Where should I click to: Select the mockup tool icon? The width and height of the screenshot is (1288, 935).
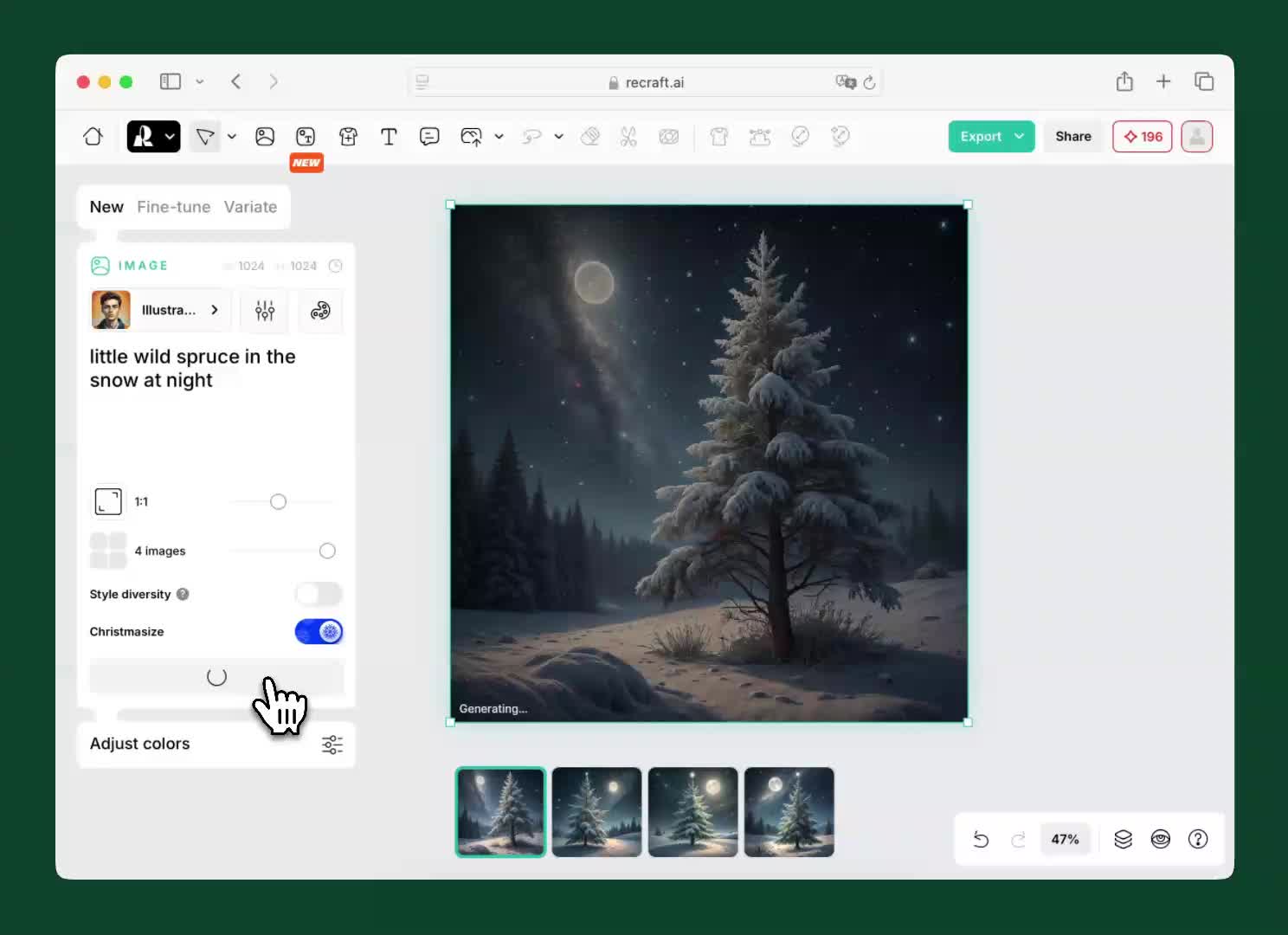click(348, 137)
